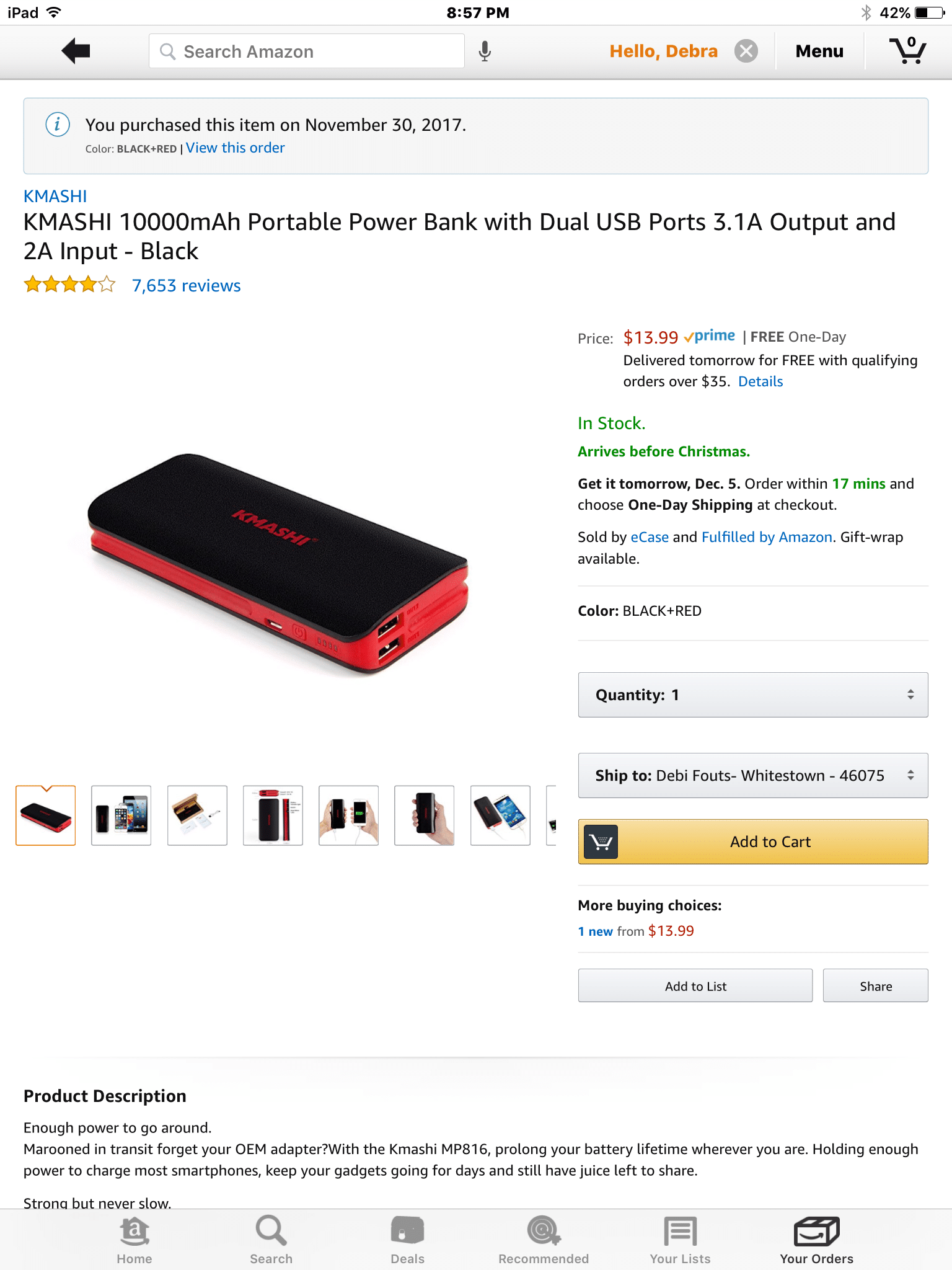The image size is (952, 1270).
Task: Click the Add to List button
Action: [x=695, y=986]
